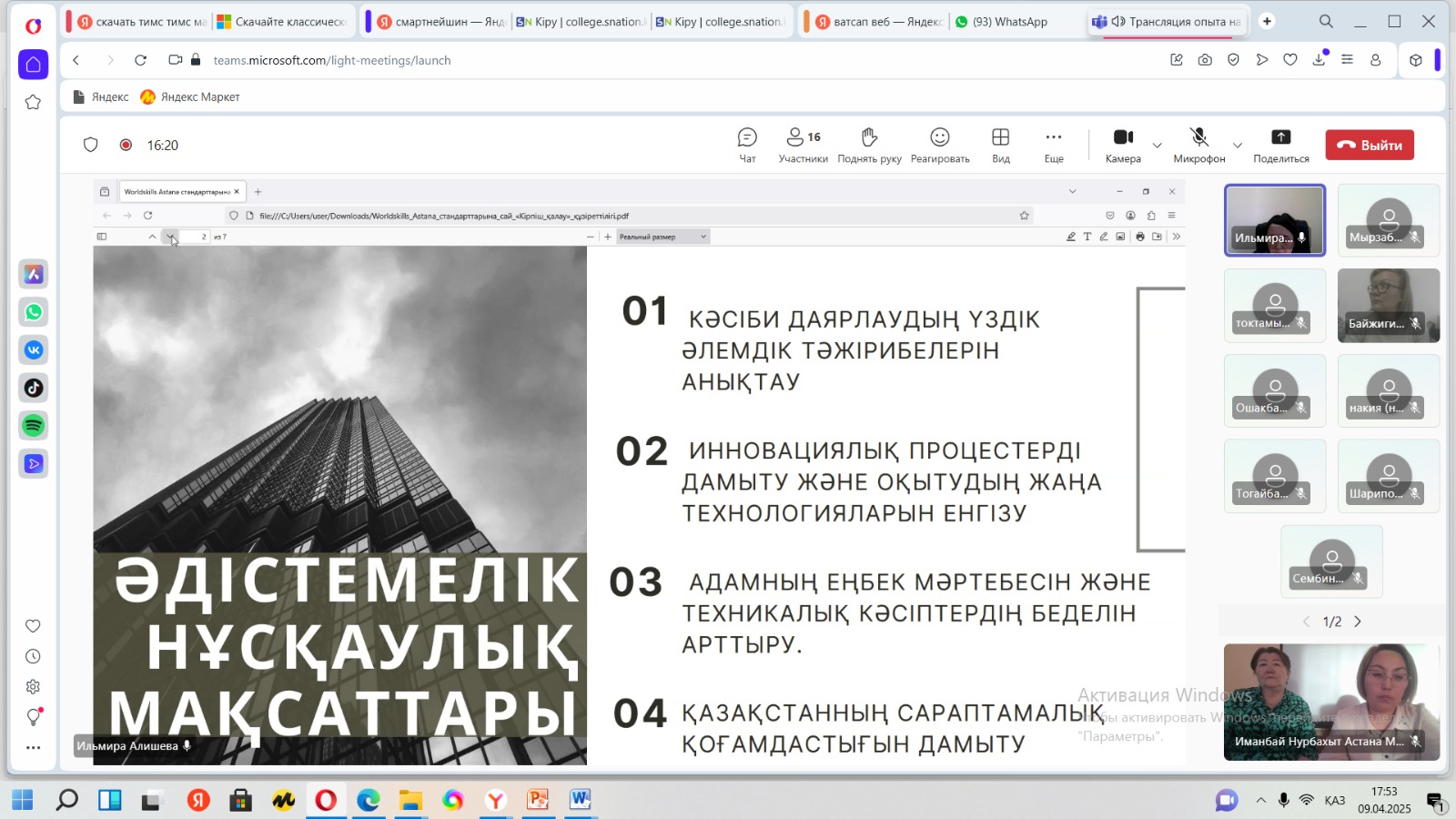Raise hand in the meeting

pos(869,145)
